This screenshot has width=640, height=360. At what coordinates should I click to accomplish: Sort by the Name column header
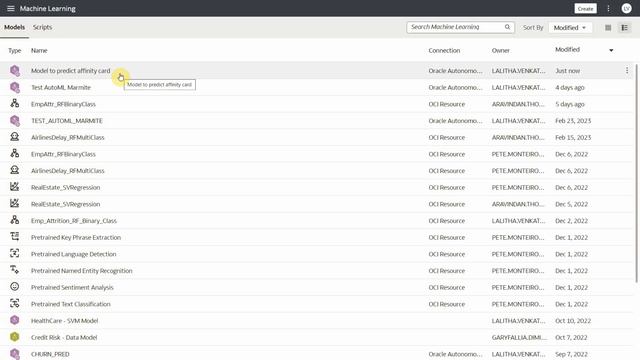tap(39, 50)
